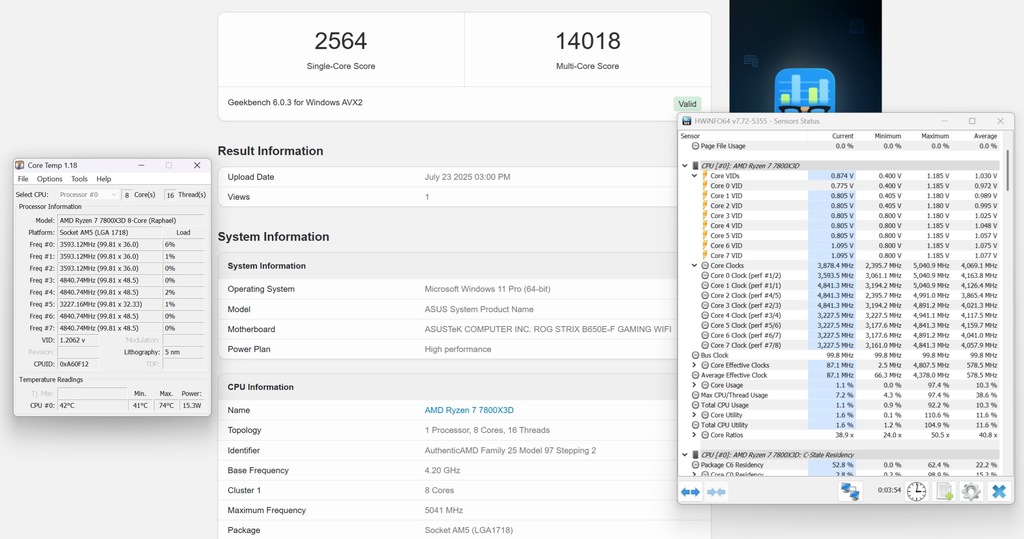Click the greyed collapse-columns arrows in HWiNFO

coord(716,491)
